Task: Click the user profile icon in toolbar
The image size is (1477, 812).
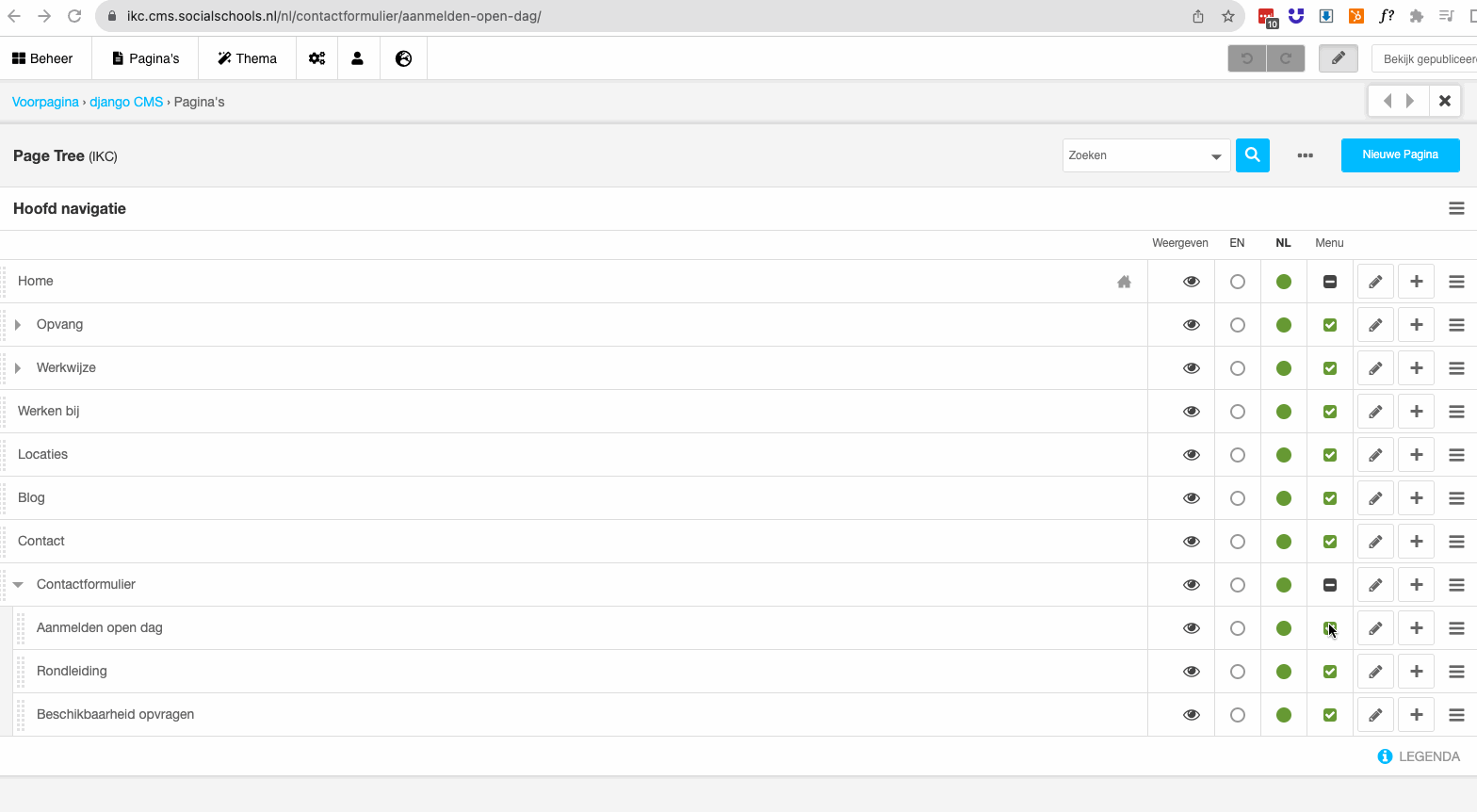Action: [x=357, y=58]
